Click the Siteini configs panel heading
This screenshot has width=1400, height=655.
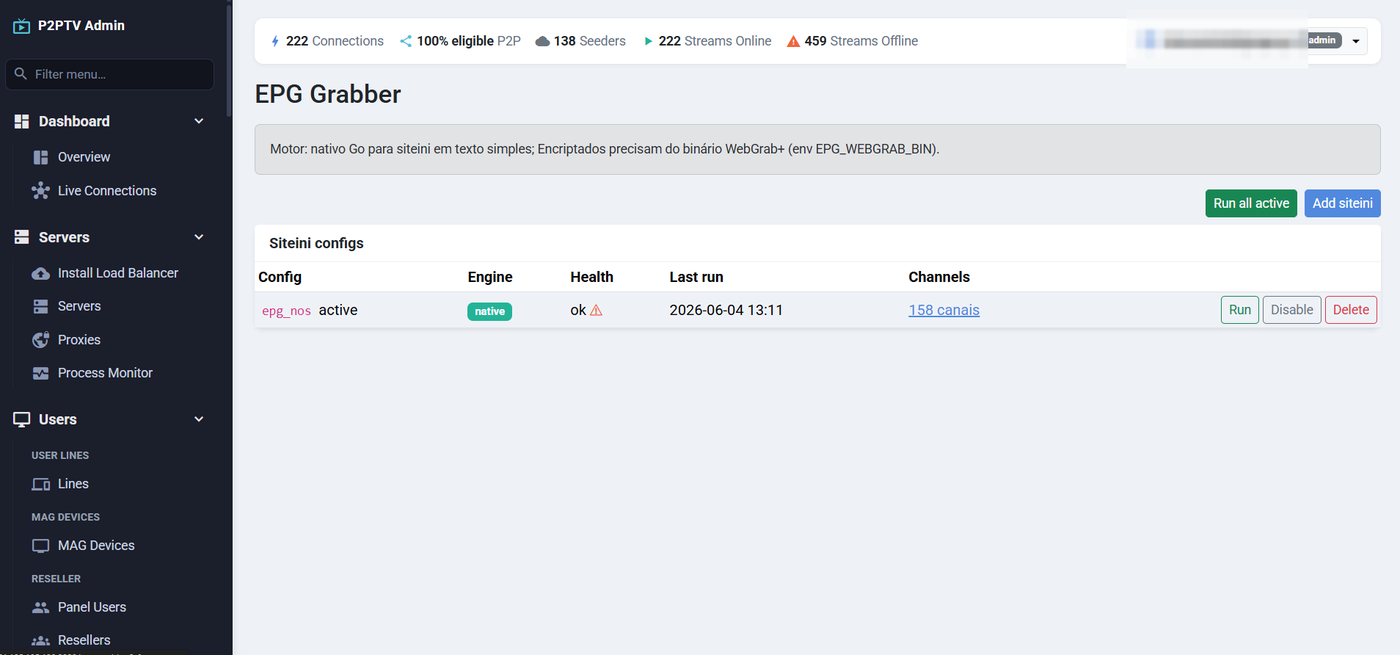316,243
